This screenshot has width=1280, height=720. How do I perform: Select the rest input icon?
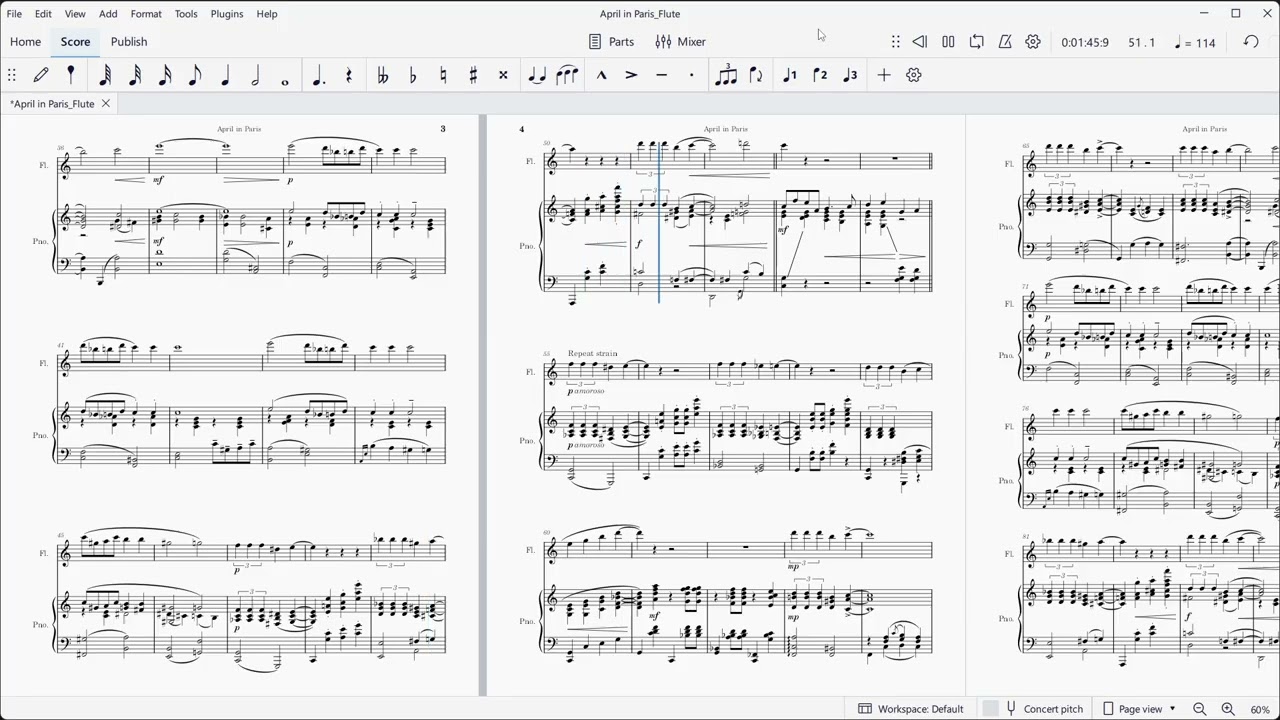(349, 75)
